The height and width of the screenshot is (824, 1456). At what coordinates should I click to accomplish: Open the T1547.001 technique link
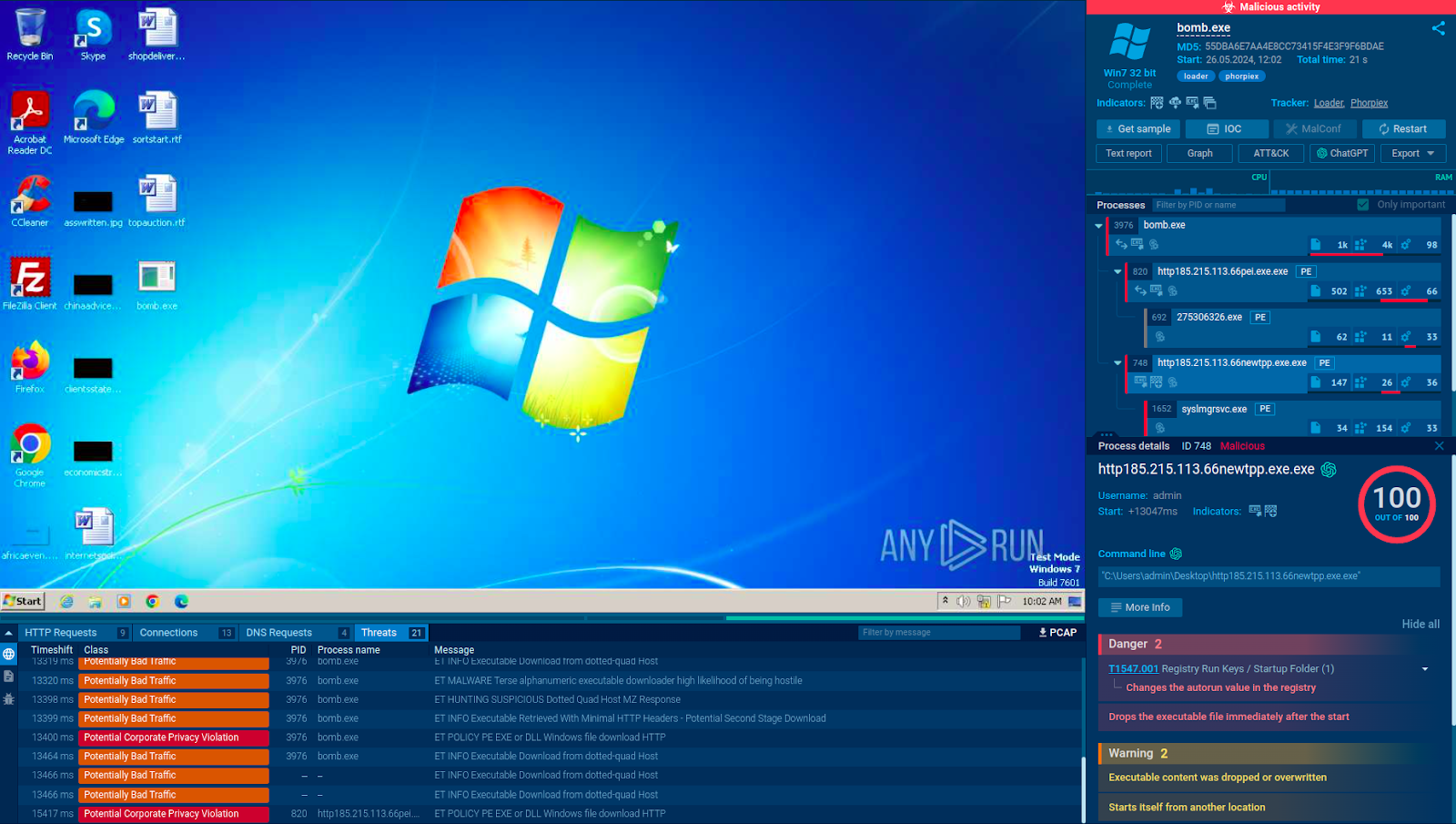coord(1133,669)
